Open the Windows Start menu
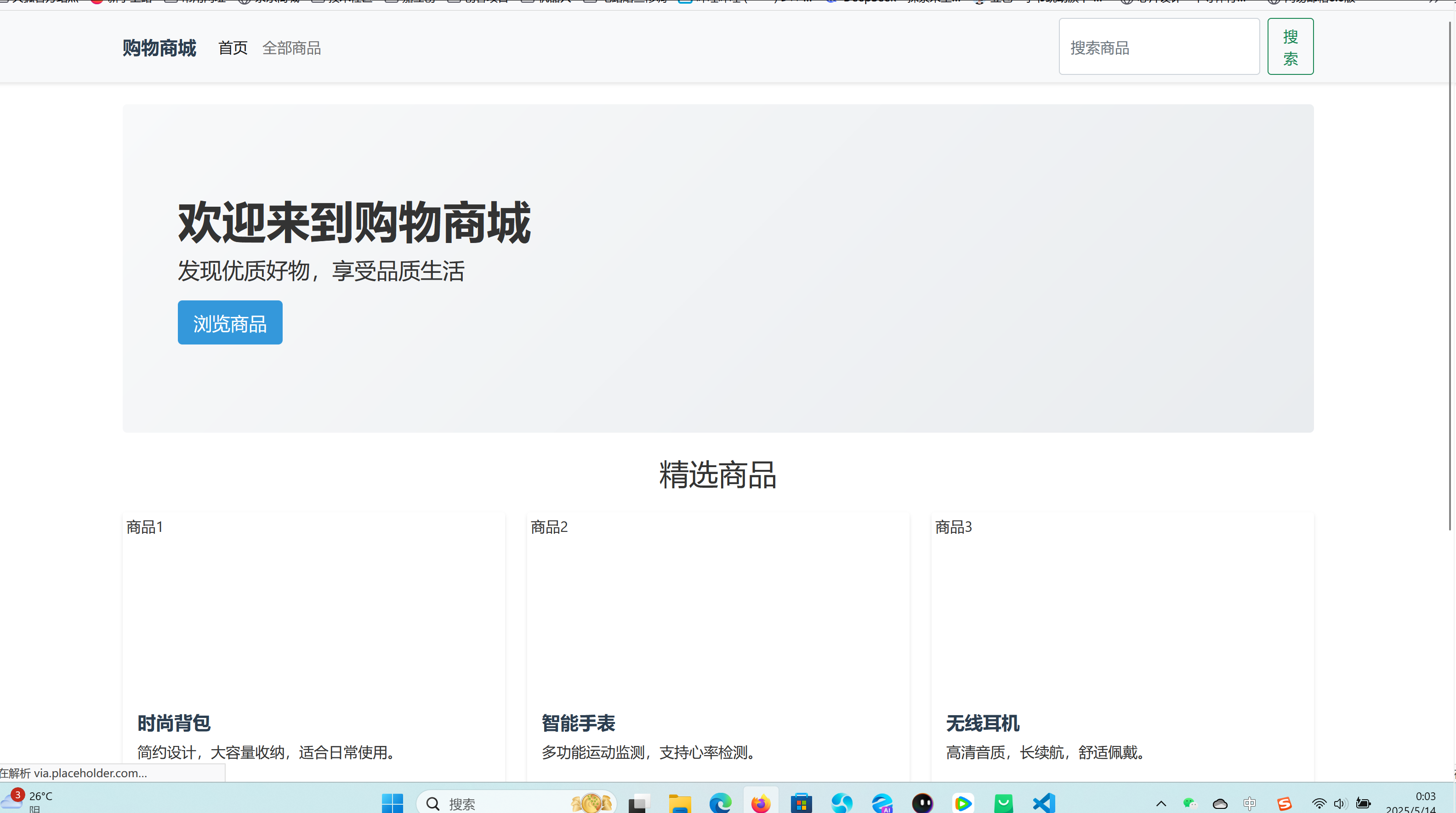 click(x=392, y=803)
